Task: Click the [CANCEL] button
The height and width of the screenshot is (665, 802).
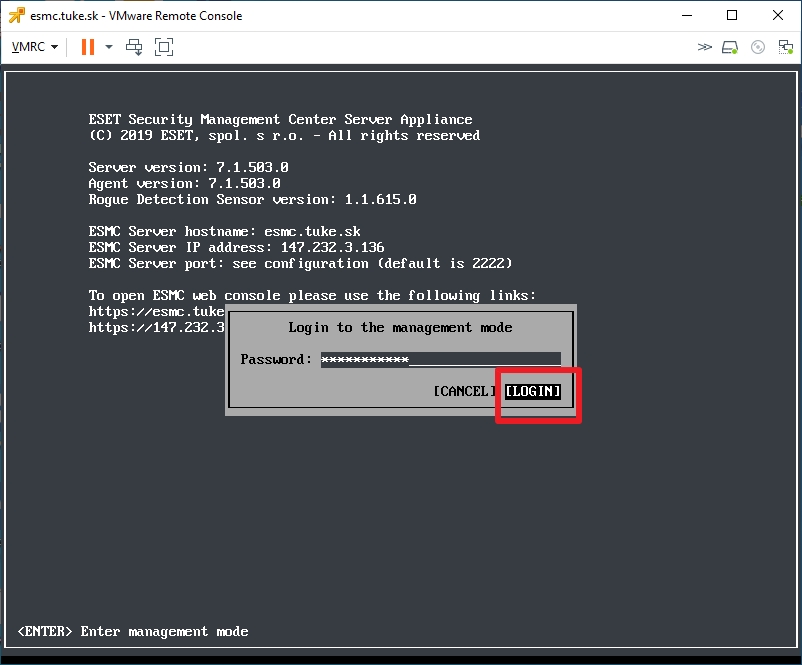Action: [464, 391]
